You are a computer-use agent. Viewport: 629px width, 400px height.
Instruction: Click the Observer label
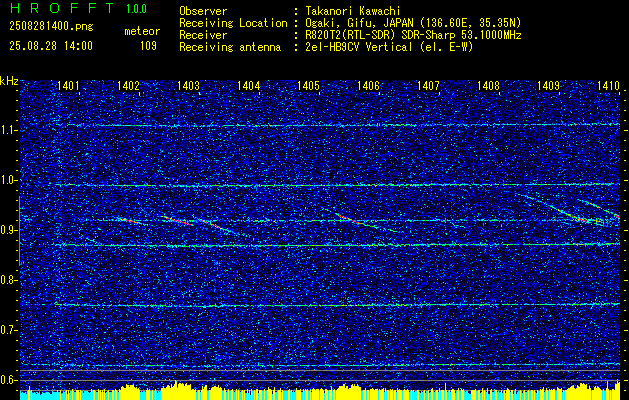click(x=203, y=11)
